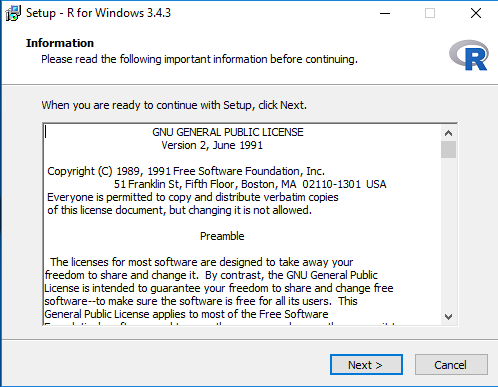Click the setup installer icon in title bar
The image size is (498, 387).
(x=13, y=13)
